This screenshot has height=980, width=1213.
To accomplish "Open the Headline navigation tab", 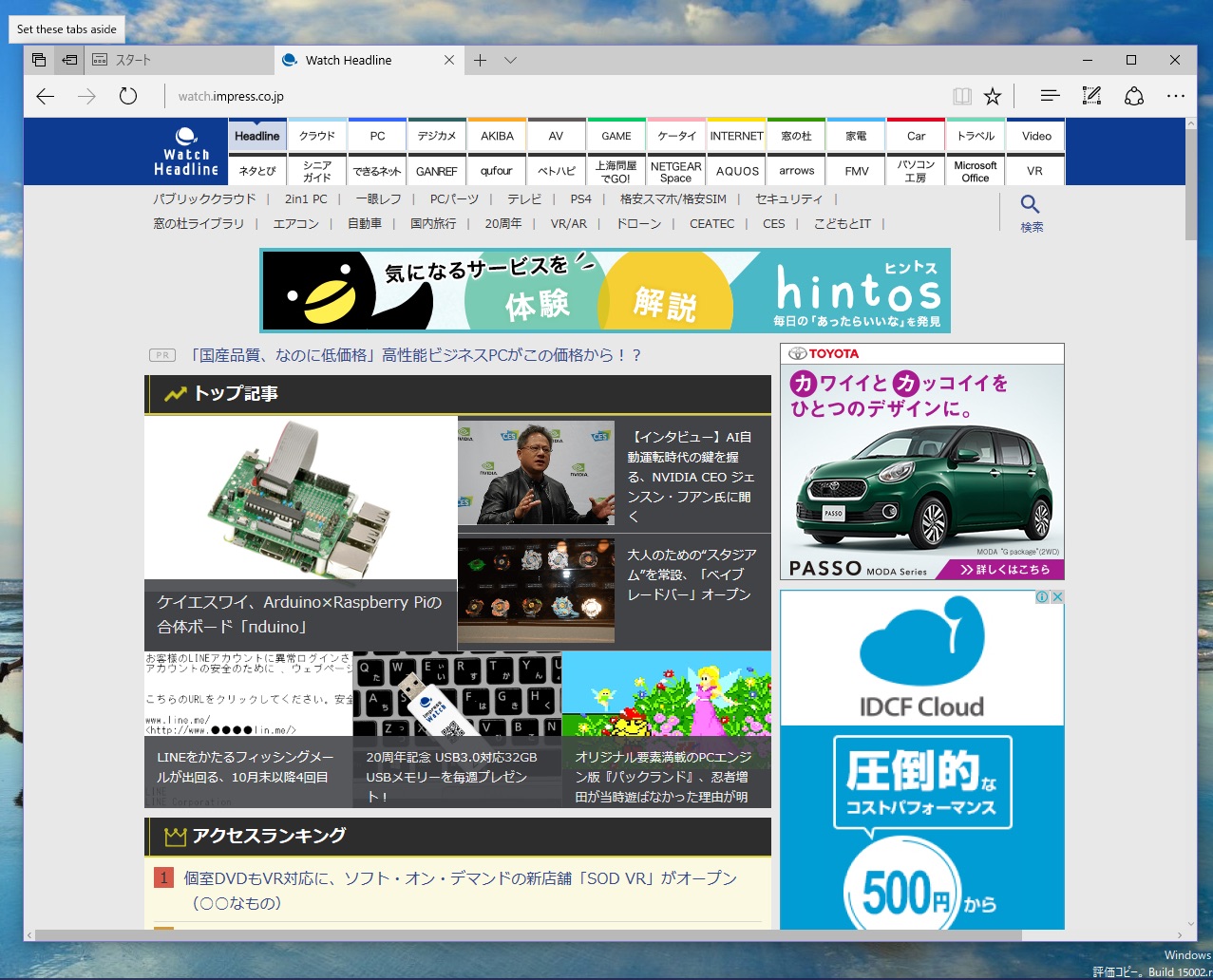I will tap(257, 135).
